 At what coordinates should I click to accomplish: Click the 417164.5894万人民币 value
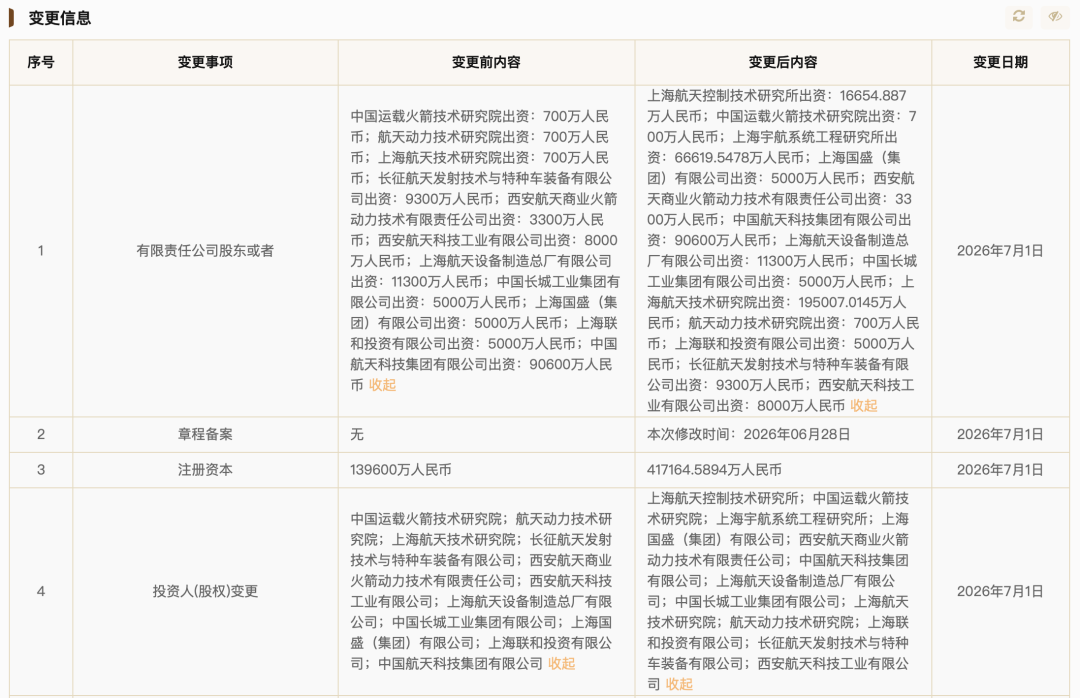click(x=714, y=469)
